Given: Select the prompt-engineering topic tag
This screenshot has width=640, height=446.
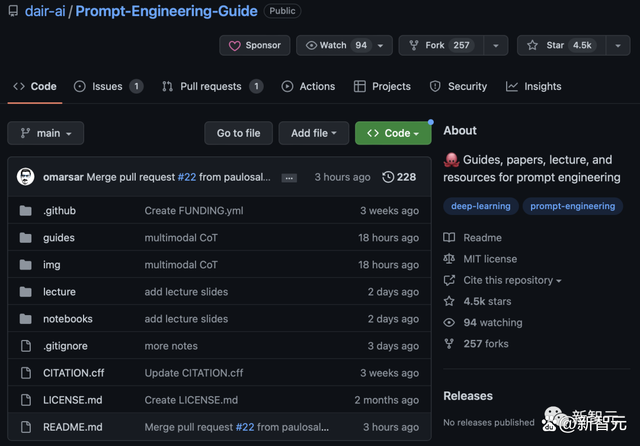Looking at the screenshot, I should tap(573, 206).
